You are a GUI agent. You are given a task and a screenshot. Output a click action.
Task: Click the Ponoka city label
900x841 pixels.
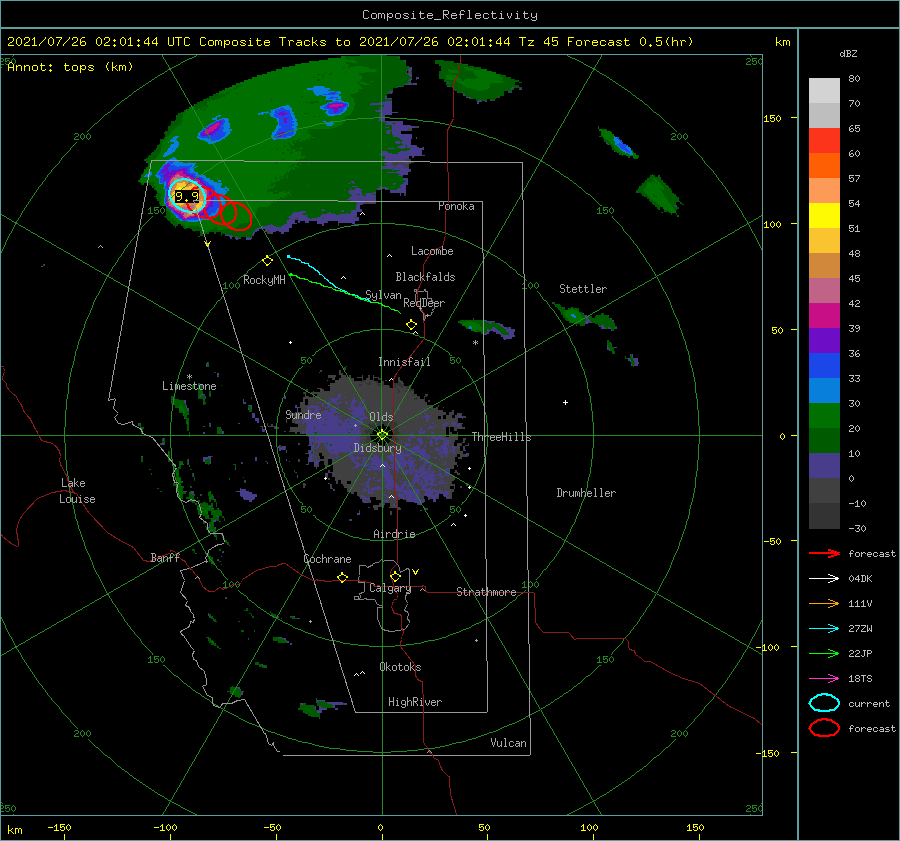click(456, 206)
